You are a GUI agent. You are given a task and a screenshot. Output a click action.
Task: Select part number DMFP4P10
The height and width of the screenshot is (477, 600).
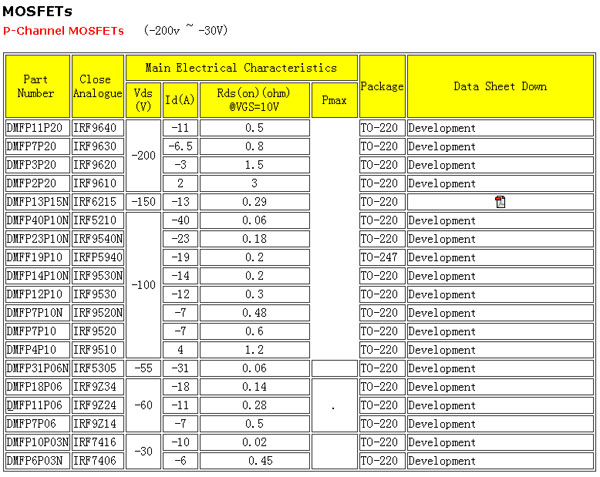coord(31,350)
